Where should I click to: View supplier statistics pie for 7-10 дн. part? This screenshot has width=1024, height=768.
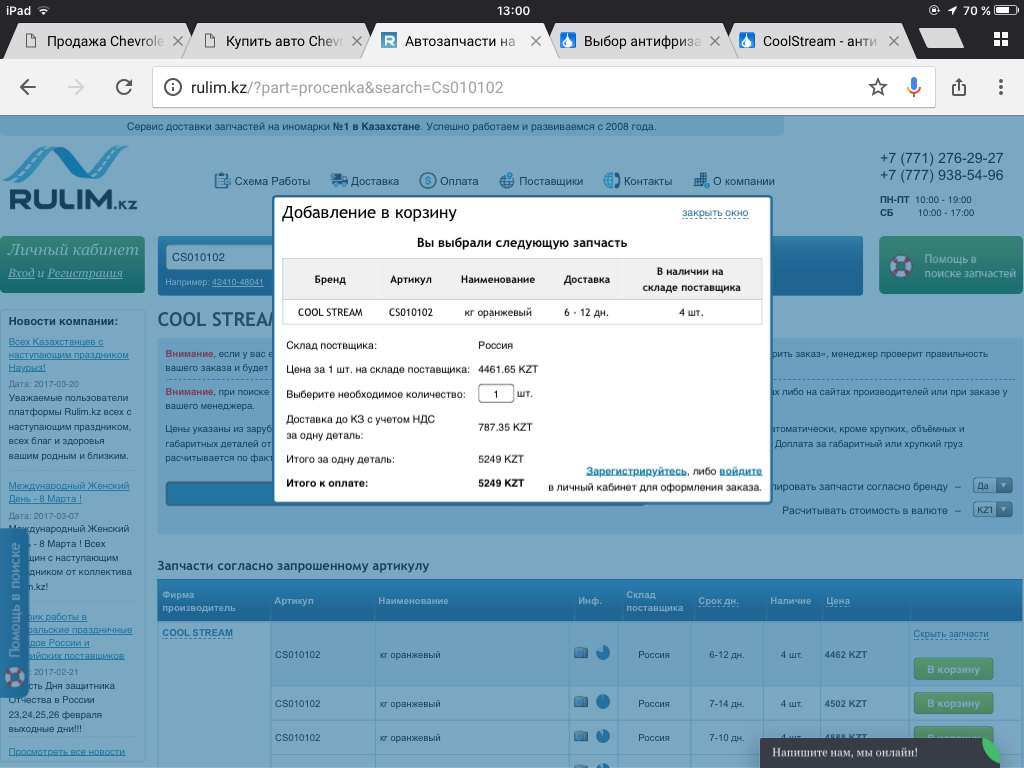coord(603,736)
